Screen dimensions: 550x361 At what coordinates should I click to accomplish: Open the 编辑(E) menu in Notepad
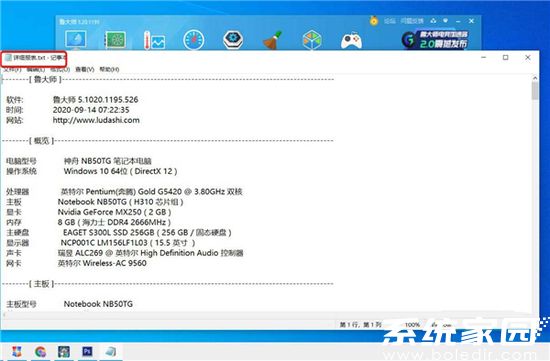tap(35, 69)
